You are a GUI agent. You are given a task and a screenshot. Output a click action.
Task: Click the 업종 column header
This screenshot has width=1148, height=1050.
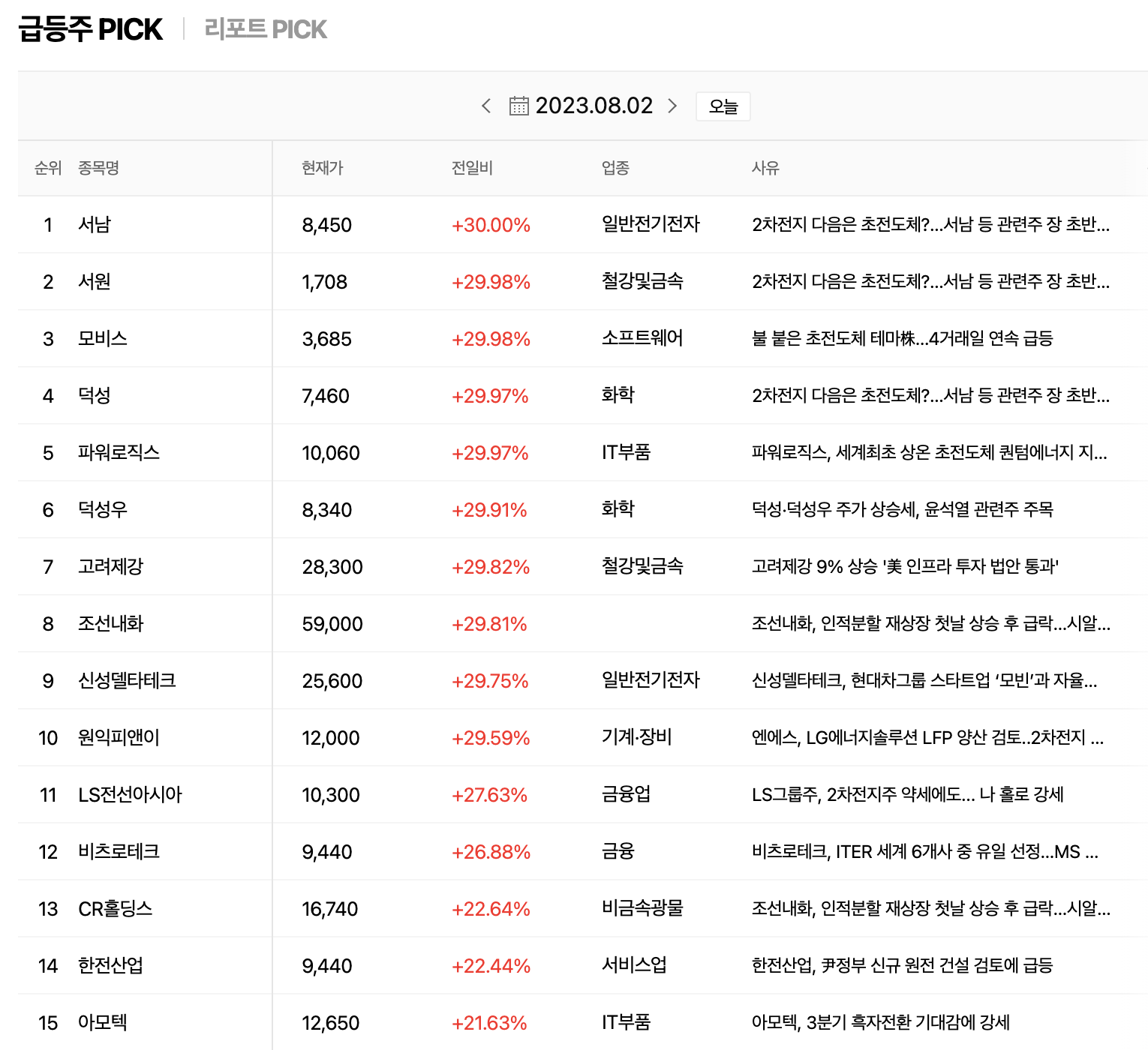615,168
